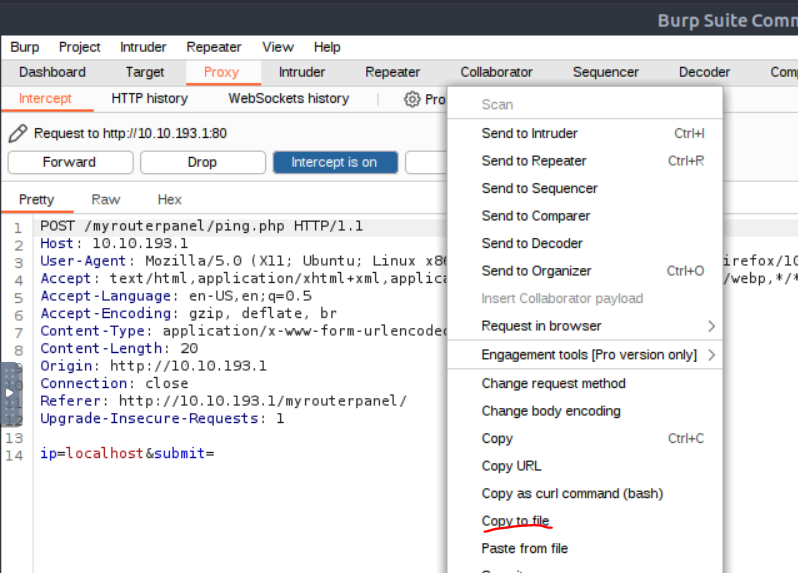Open the Sequencer tab

(x=606, y=72)
